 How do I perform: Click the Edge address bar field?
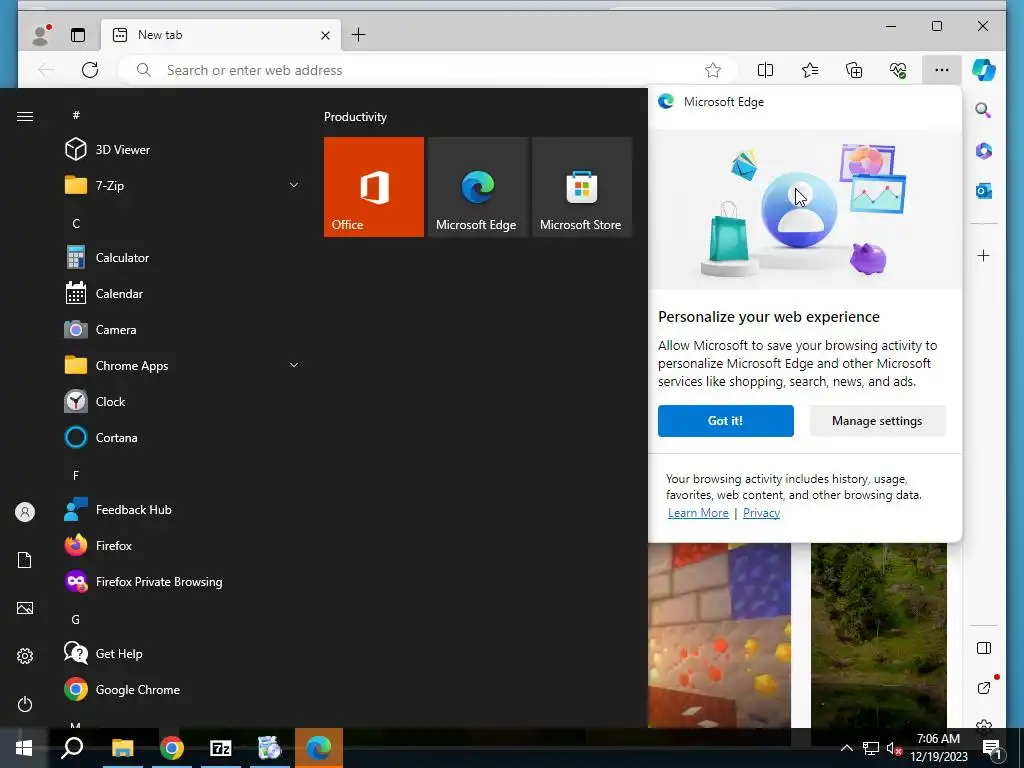428,70
